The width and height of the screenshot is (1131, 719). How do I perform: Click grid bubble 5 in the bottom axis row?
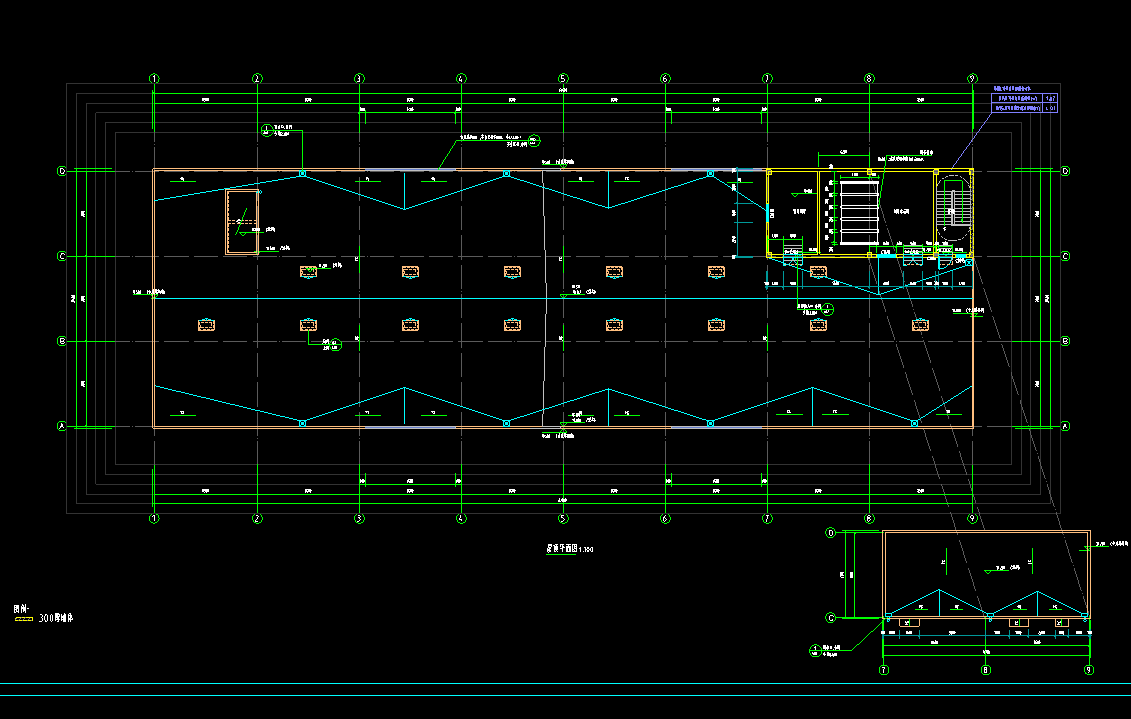coord(563,519)
